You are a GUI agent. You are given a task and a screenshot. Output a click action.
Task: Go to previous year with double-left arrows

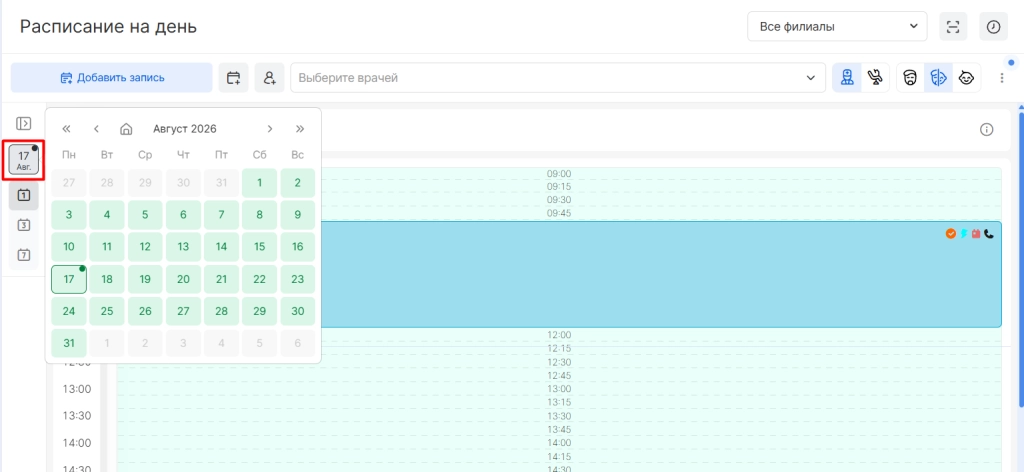click(x=66, y=129)
